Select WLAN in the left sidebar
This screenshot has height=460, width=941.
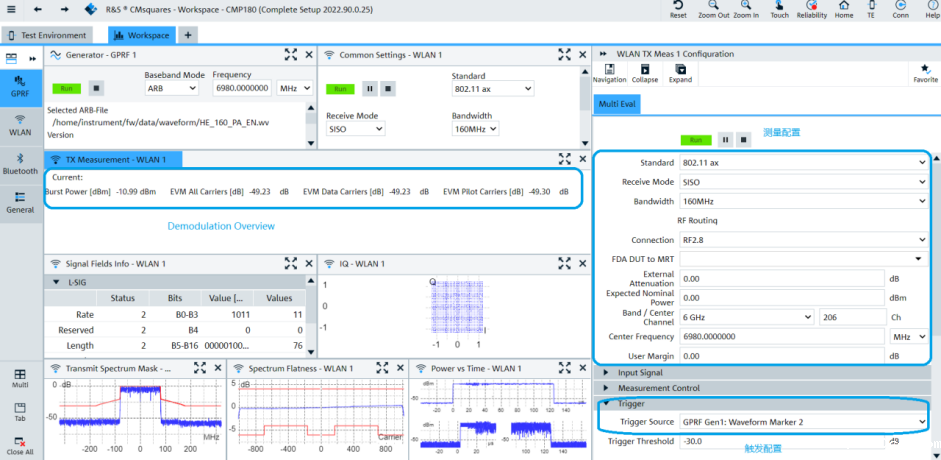click(20, 125)
